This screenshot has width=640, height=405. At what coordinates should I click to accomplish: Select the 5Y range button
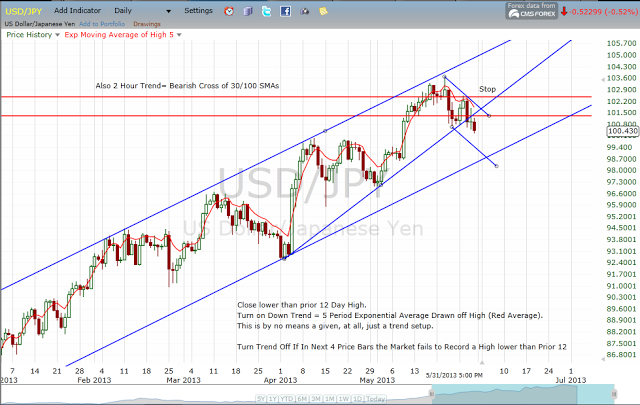[x=261, y=399]
